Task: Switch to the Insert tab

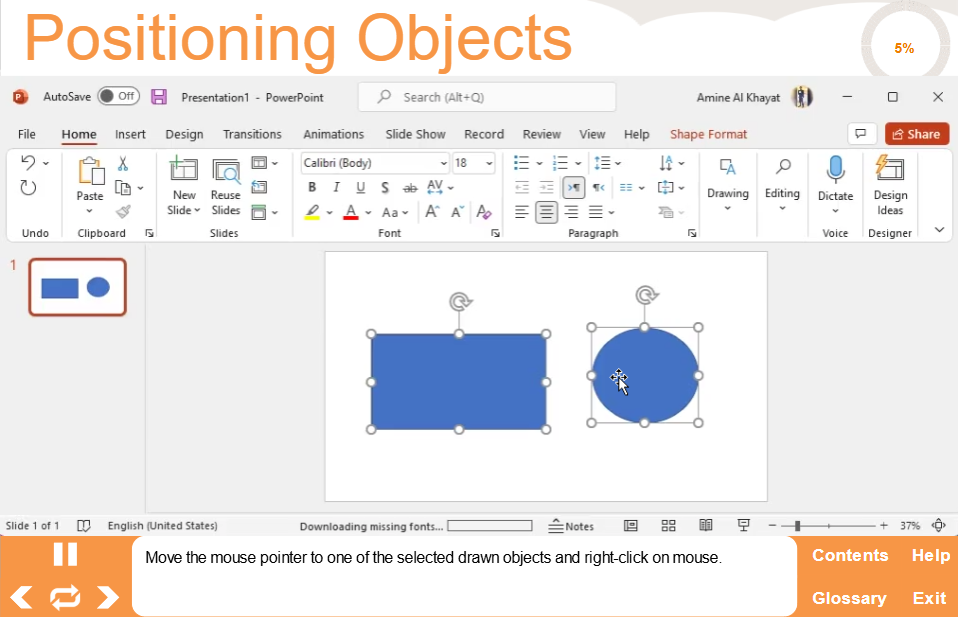Action: click(x=130, y=134)
